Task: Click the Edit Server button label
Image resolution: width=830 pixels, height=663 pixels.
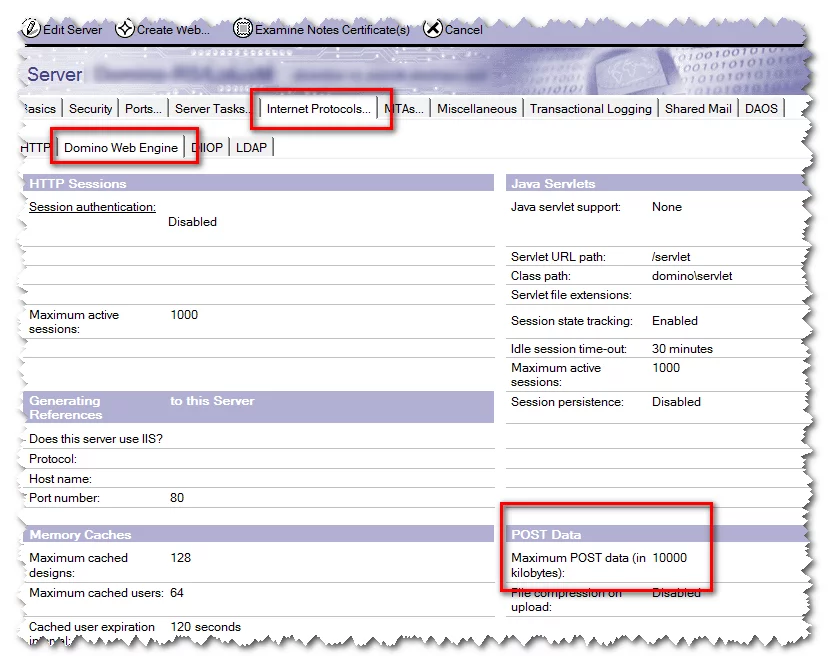Action: tap(72, 30)
